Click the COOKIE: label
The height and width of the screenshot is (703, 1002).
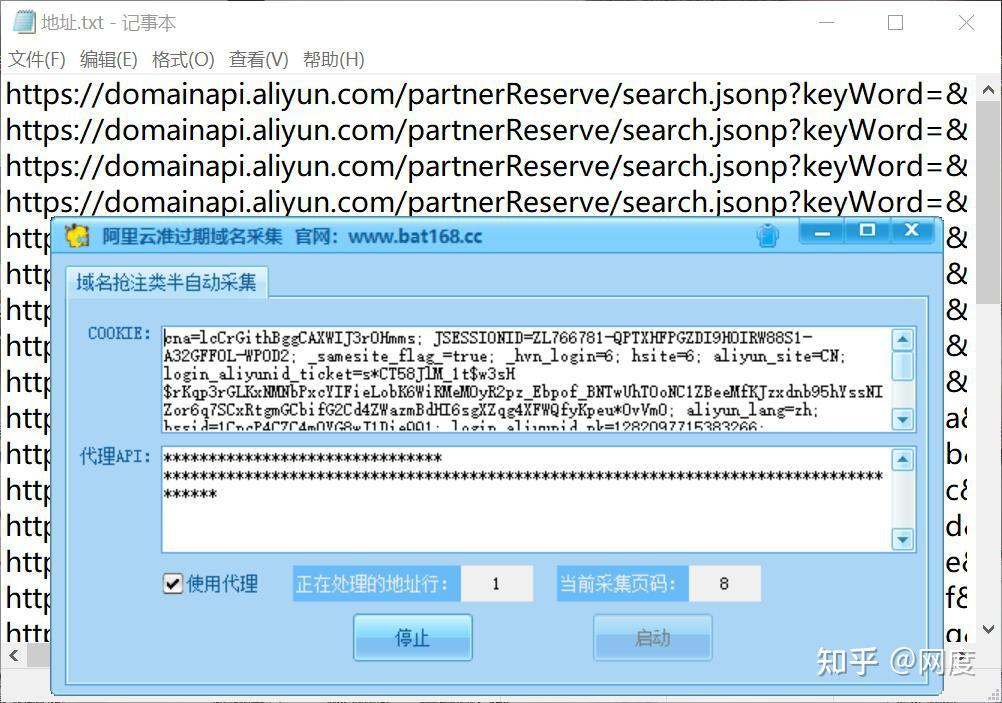pos(119,334)
